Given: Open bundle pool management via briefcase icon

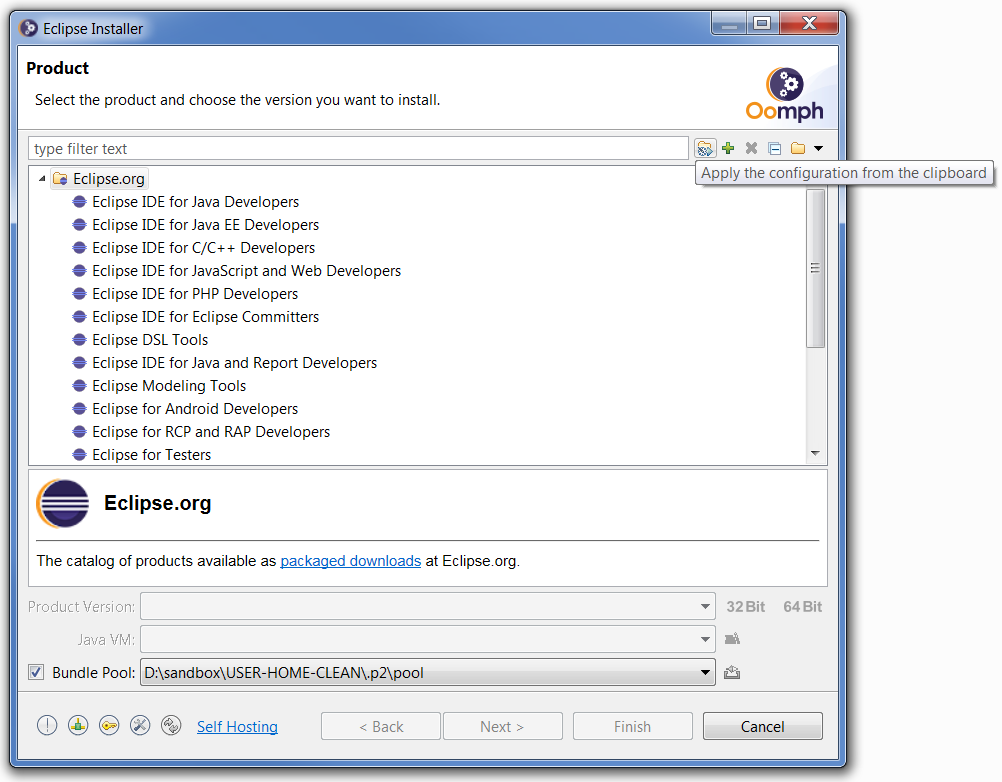Looking at the screenshot, I should 732,672.
